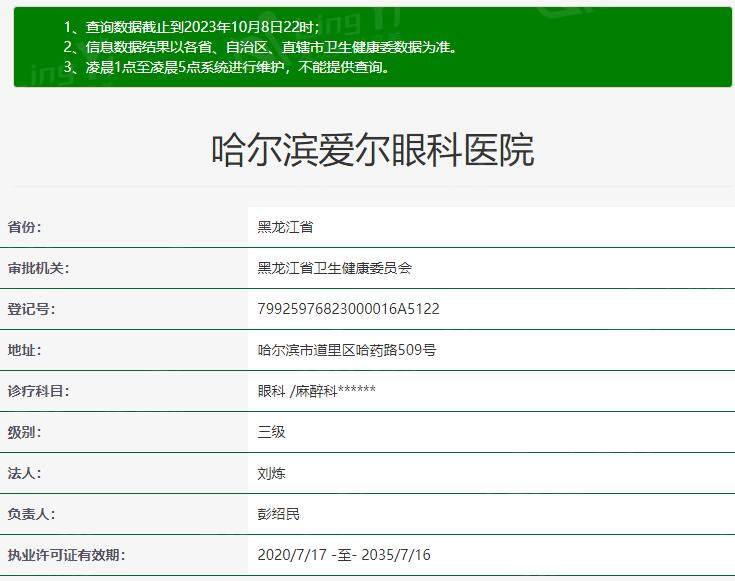The height and width of the screenshot is (581, 735).
Task: Select address 哈尔滨市道里区哈药路509号
Action: (x=347, y=350)
